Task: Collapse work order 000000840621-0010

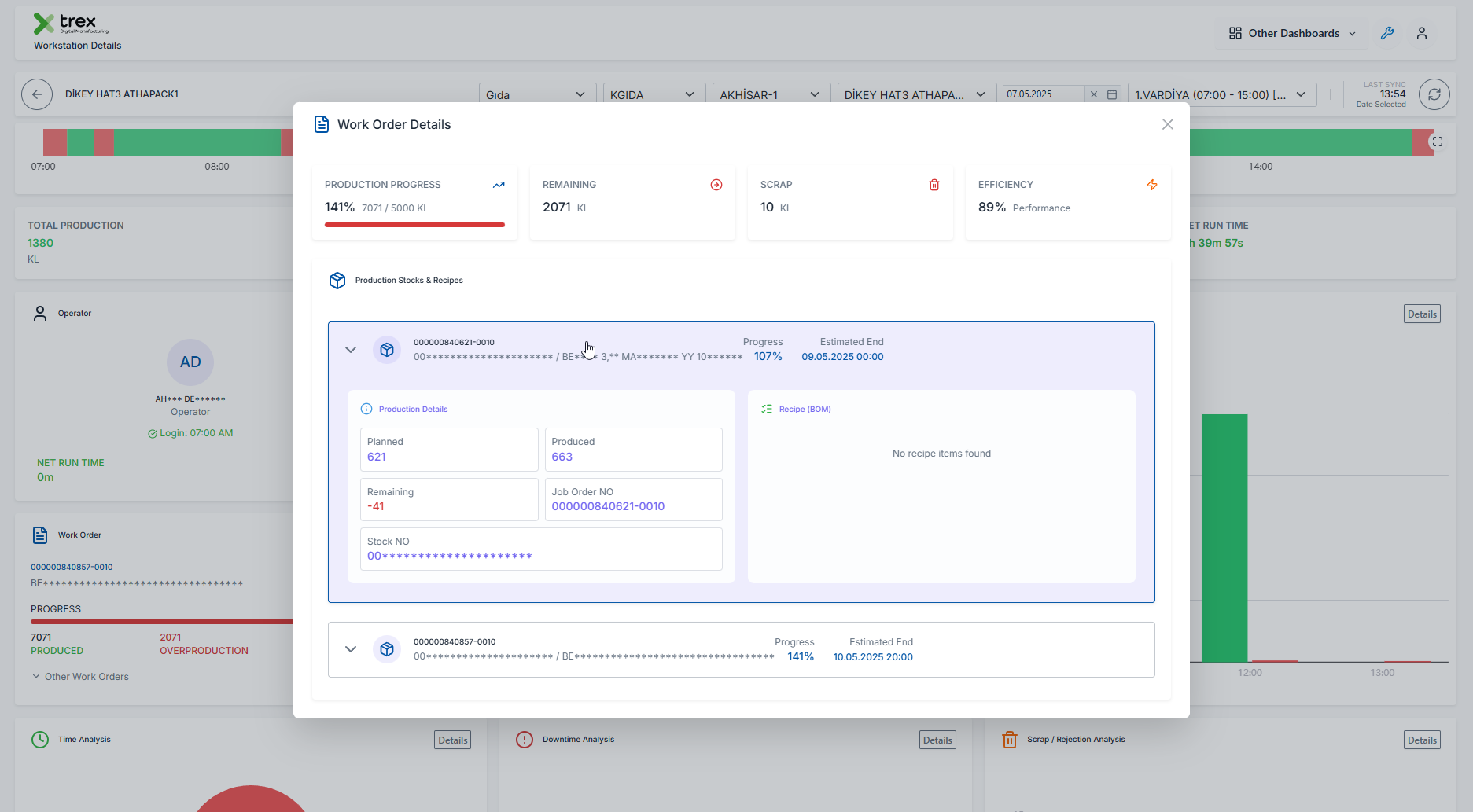Action: click(351, 350)
